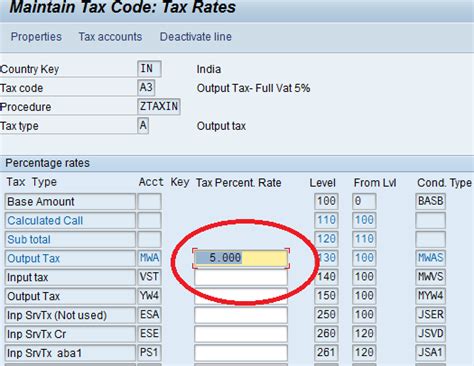Click condition type JSA1
This screenshot has width=474, height=366.
[x=430, y=353]
